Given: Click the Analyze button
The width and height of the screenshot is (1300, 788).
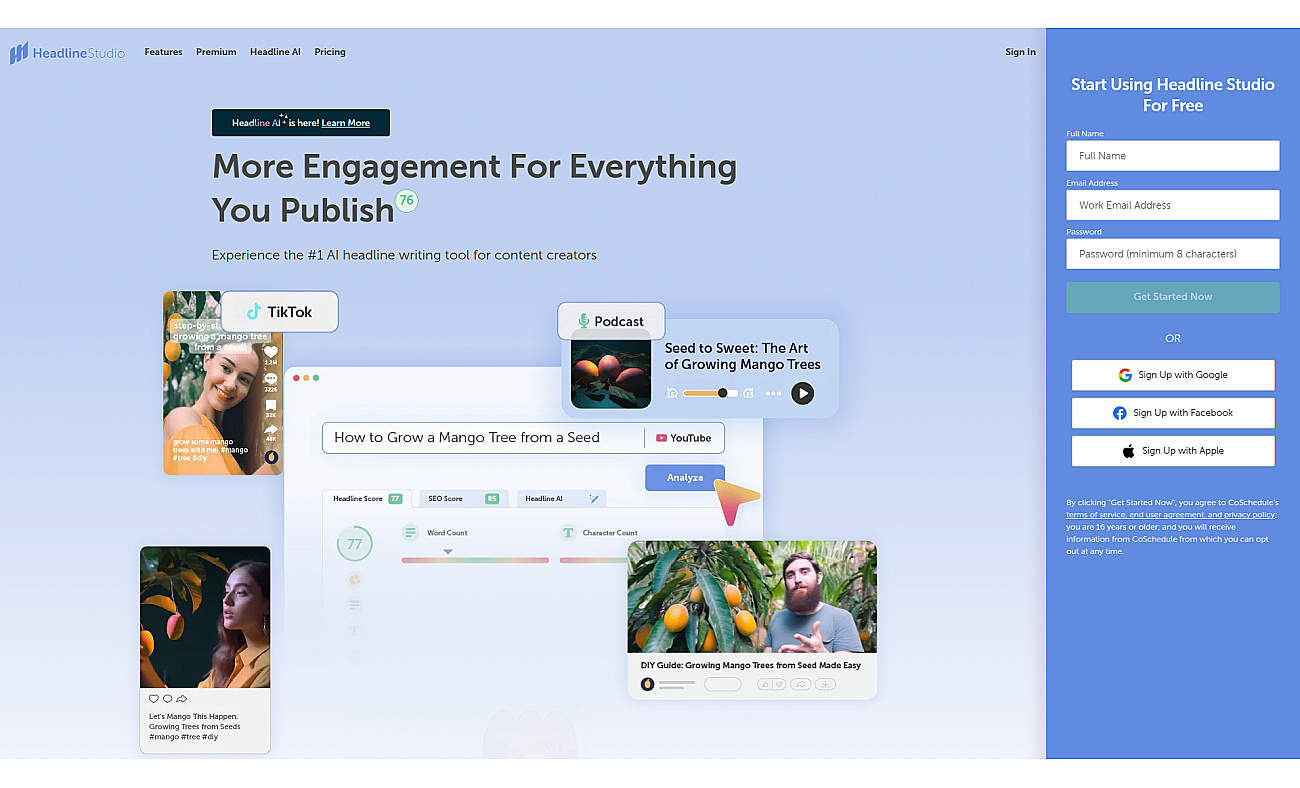Looking at the screenshot, I should click(x=685, y=477).
